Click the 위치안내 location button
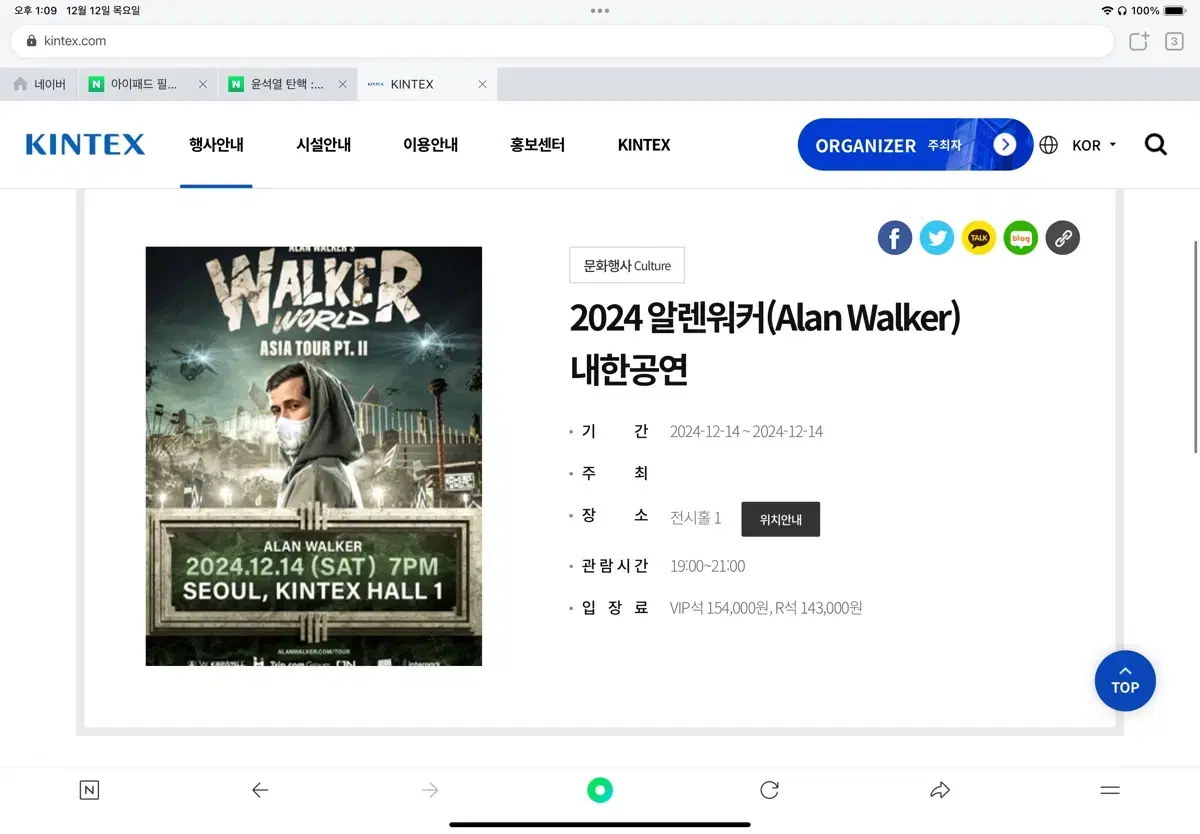The image size is (1200, 834). pos(780,519)
